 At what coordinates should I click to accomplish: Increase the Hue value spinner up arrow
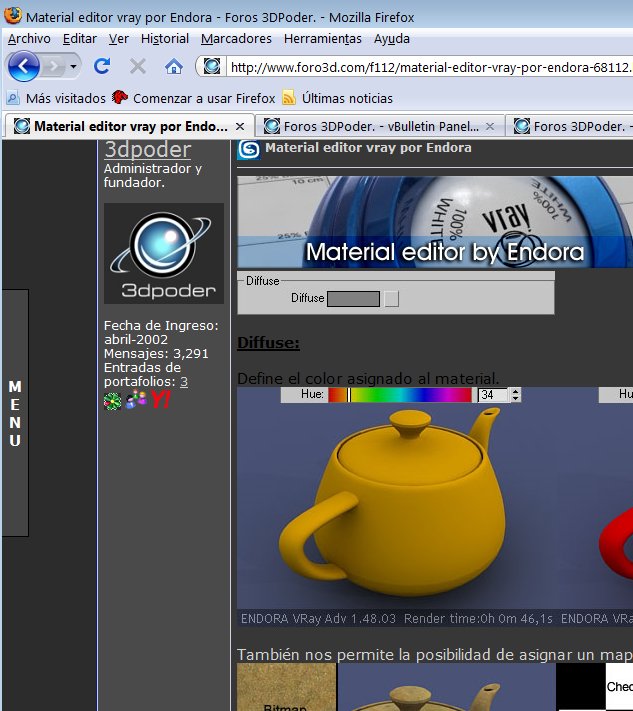(516, 391)
